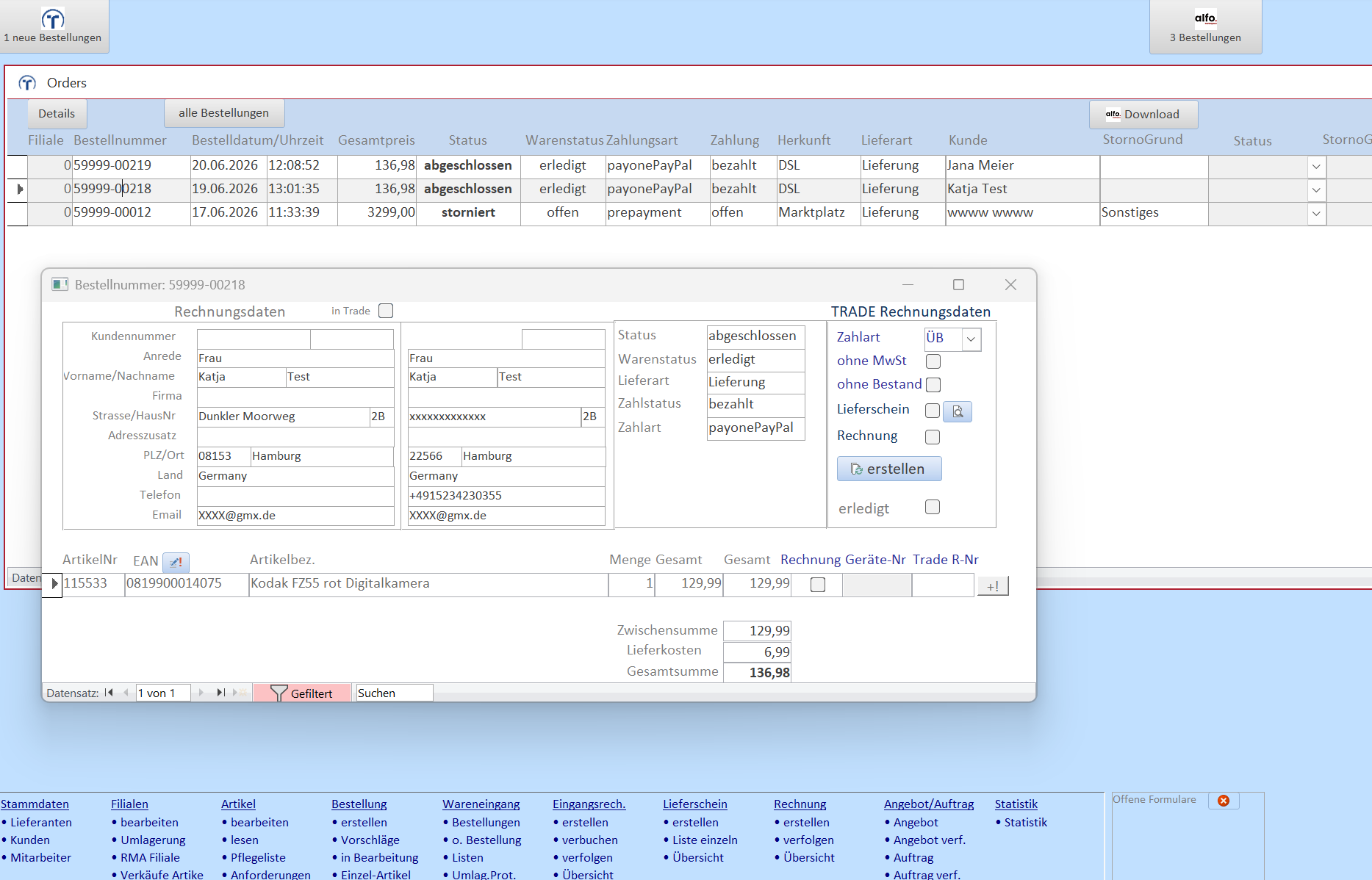Viewport: 1372px width, 880px height.
Task: Tick the in Trade checkbox
Action: [x=386, y=311]
